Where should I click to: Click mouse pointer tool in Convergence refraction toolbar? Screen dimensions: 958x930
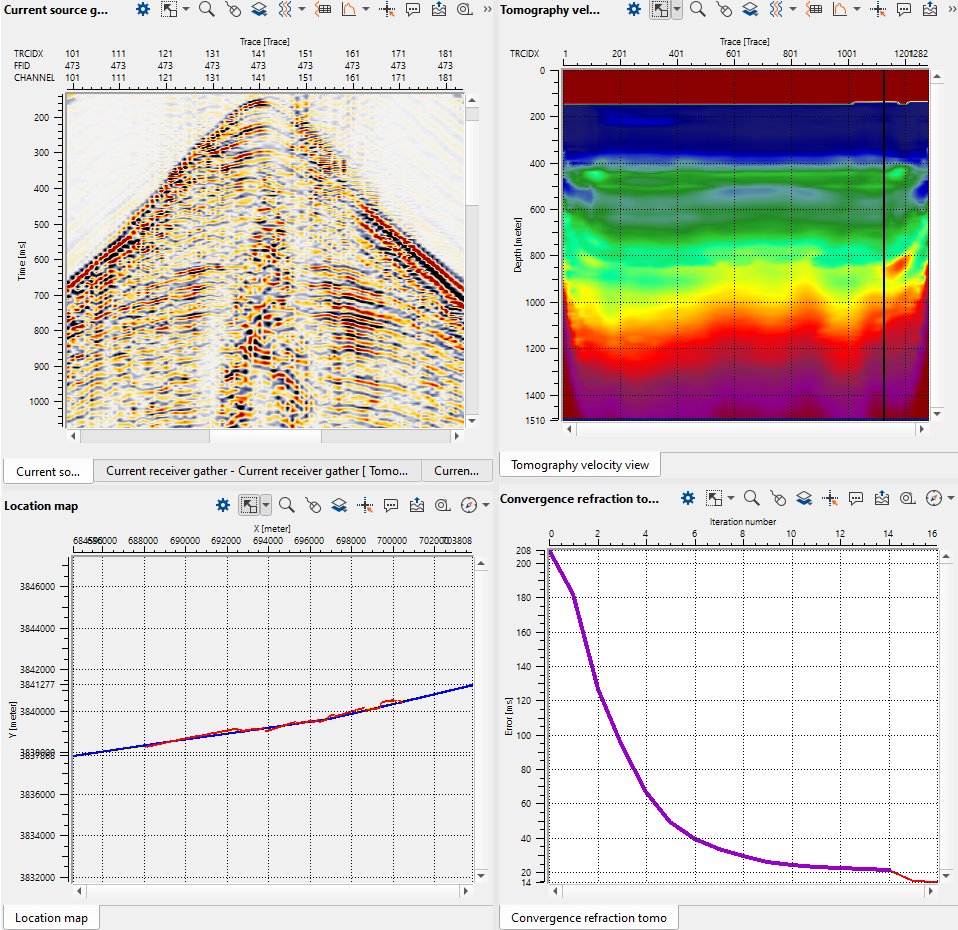click(778, 498)
